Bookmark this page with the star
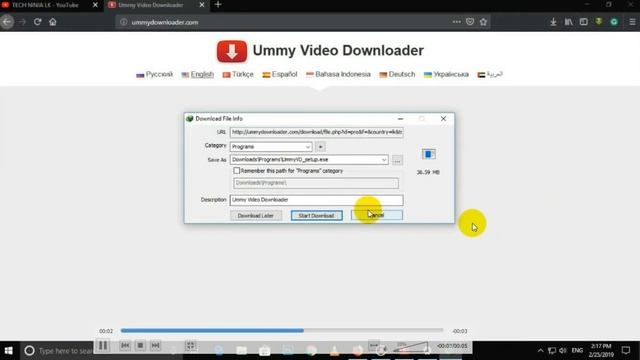This screenshot has height=360, width=640. click(483, 22)
